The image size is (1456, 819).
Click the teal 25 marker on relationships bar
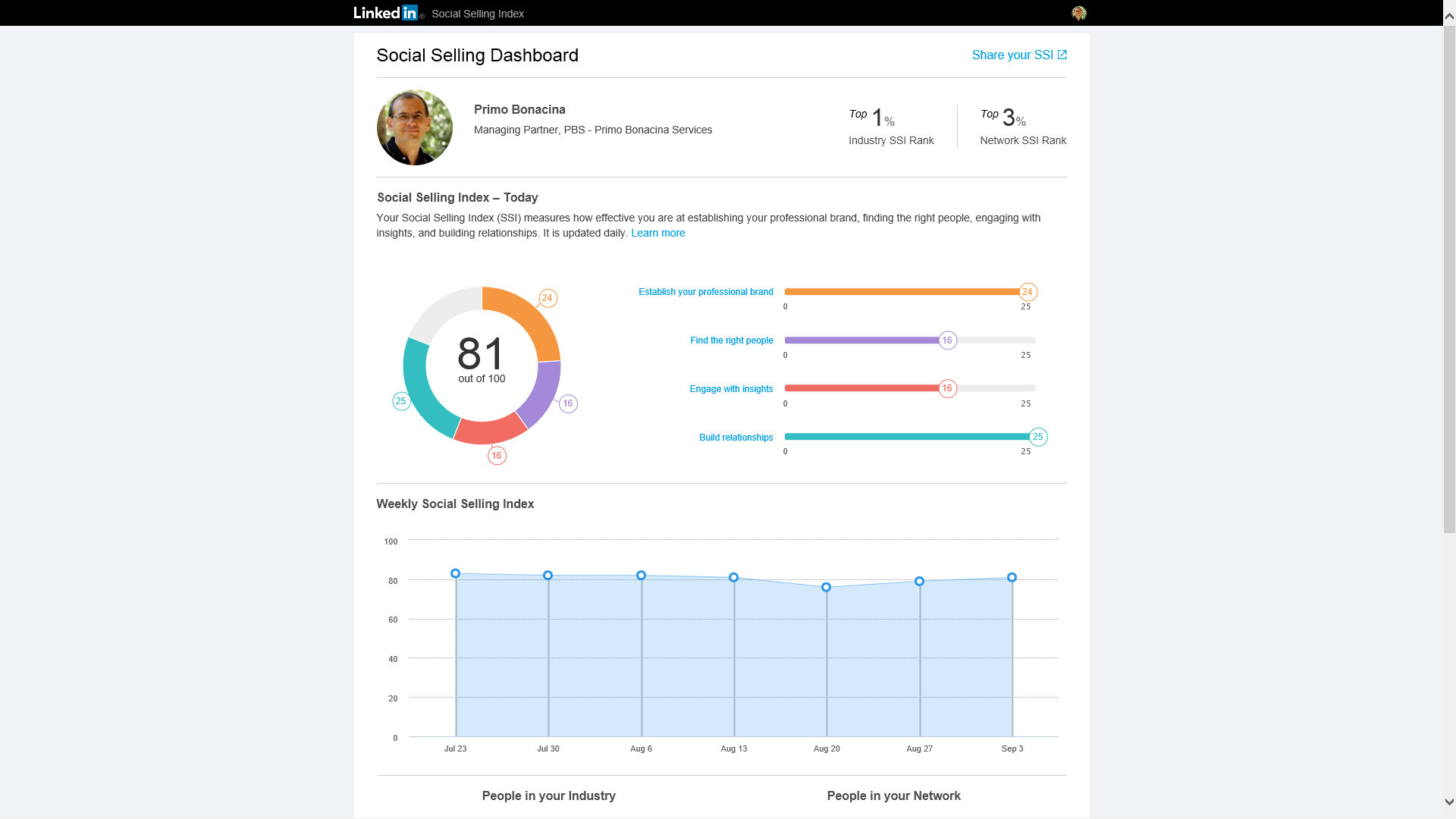1038,437
